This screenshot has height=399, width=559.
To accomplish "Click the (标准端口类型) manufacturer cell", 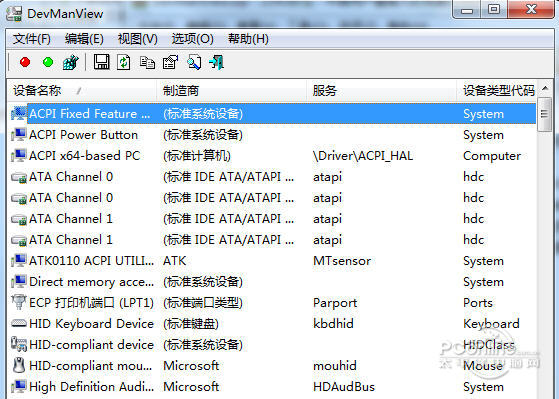I will [203, 303].
